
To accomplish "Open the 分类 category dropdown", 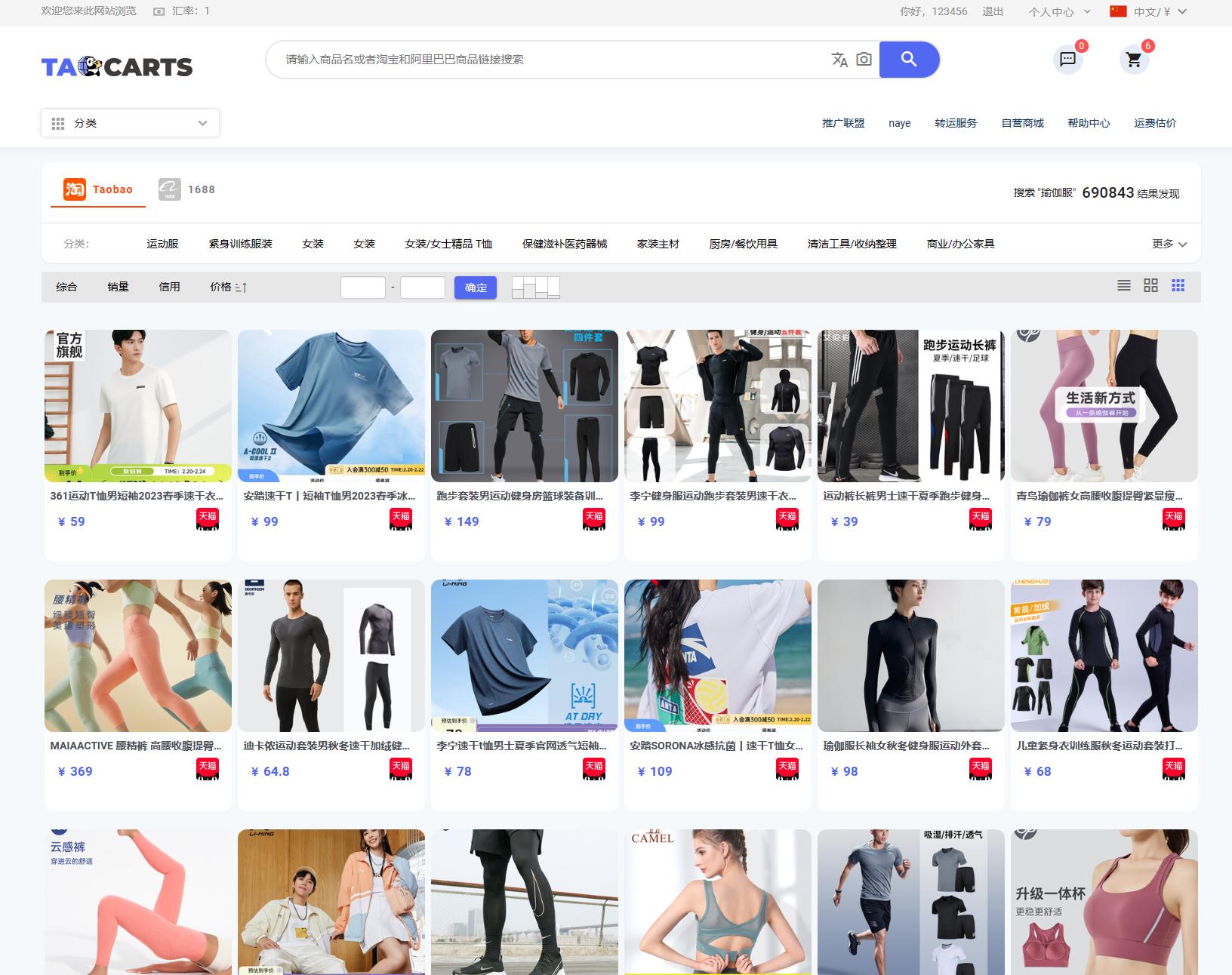I will tap(131, 123).
